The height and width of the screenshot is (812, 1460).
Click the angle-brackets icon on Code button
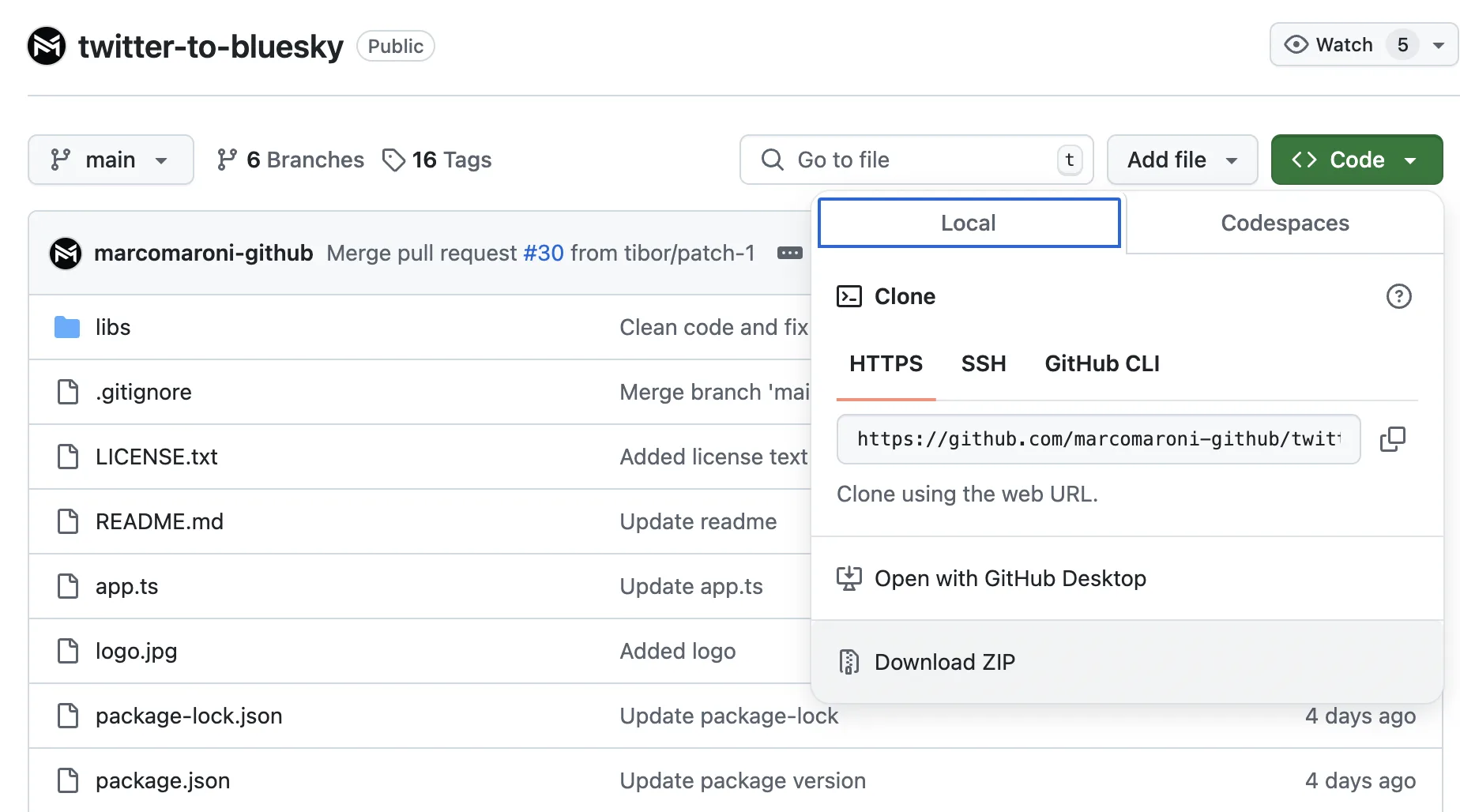point(1304,160)
